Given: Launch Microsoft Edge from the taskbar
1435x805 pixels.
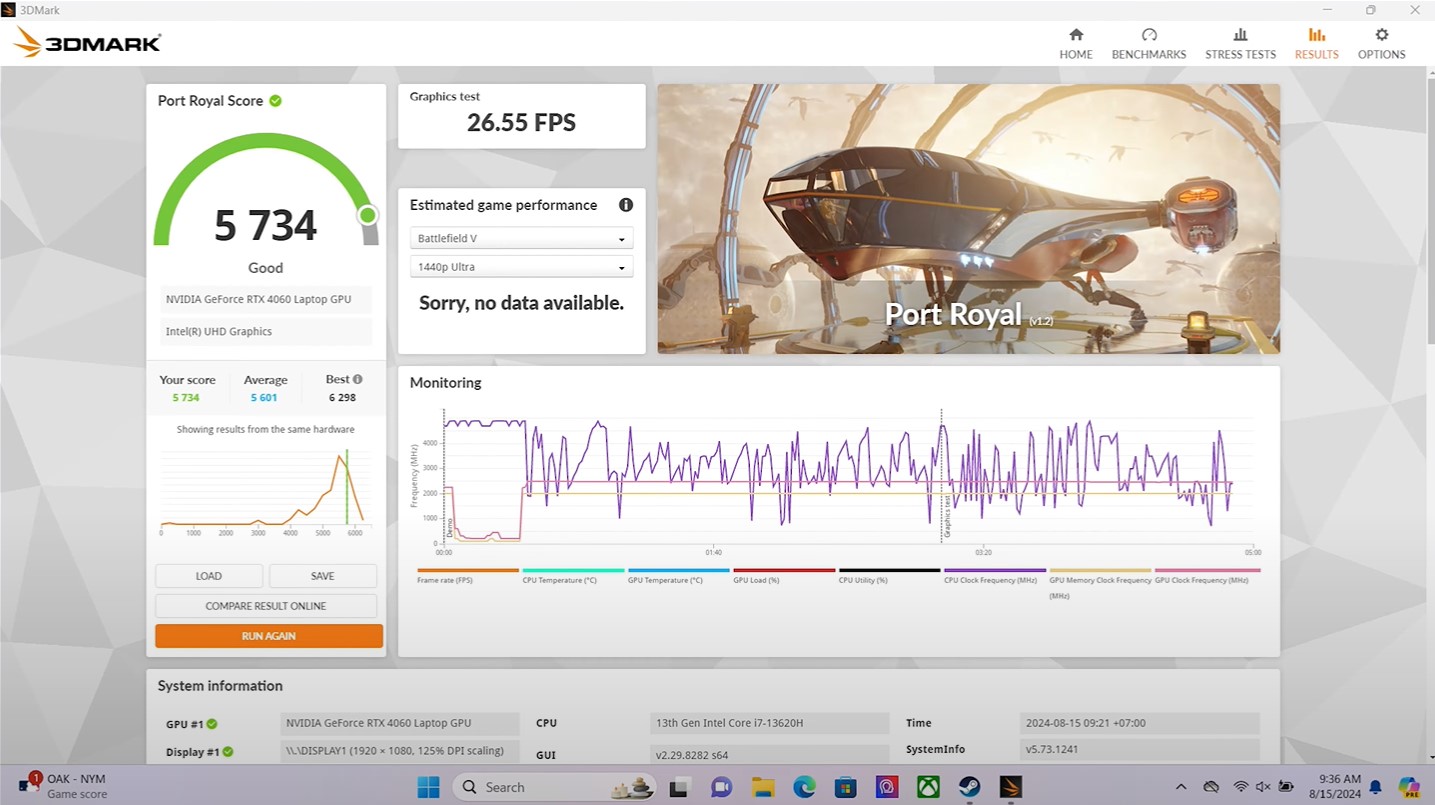Looking at the screenshot, I should pos(804,787).
